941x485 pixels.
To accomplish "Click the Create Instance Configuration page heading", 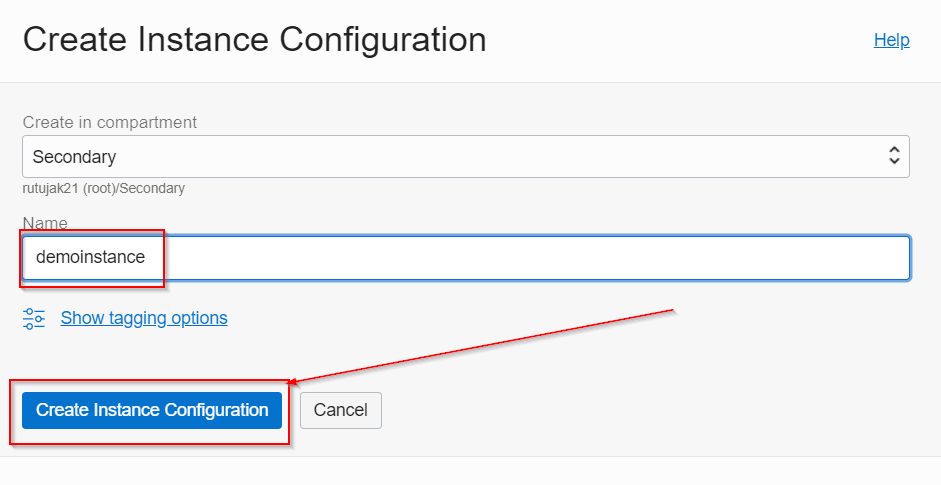I will [254, 40].
